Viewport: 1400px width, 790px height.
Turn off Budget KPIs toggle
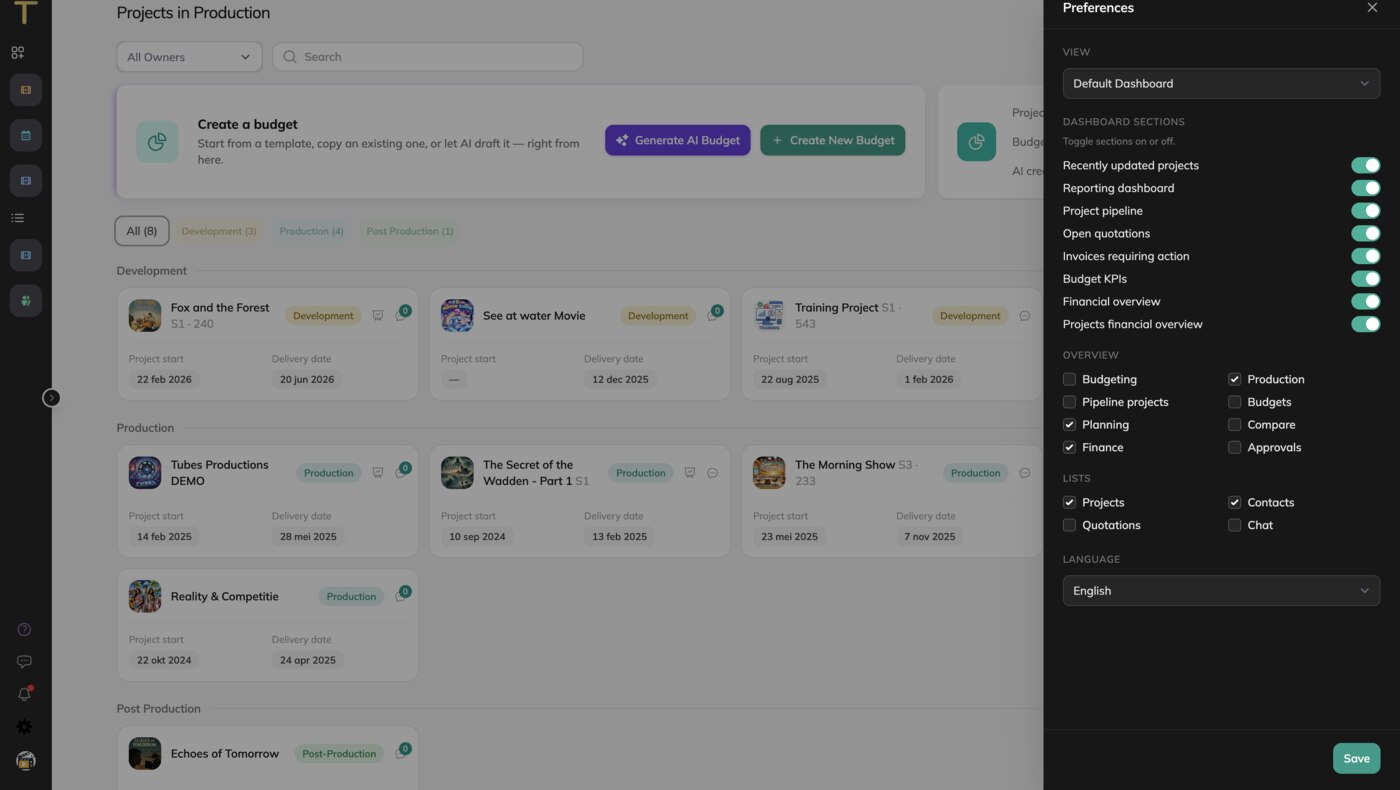click(1365, 279)
